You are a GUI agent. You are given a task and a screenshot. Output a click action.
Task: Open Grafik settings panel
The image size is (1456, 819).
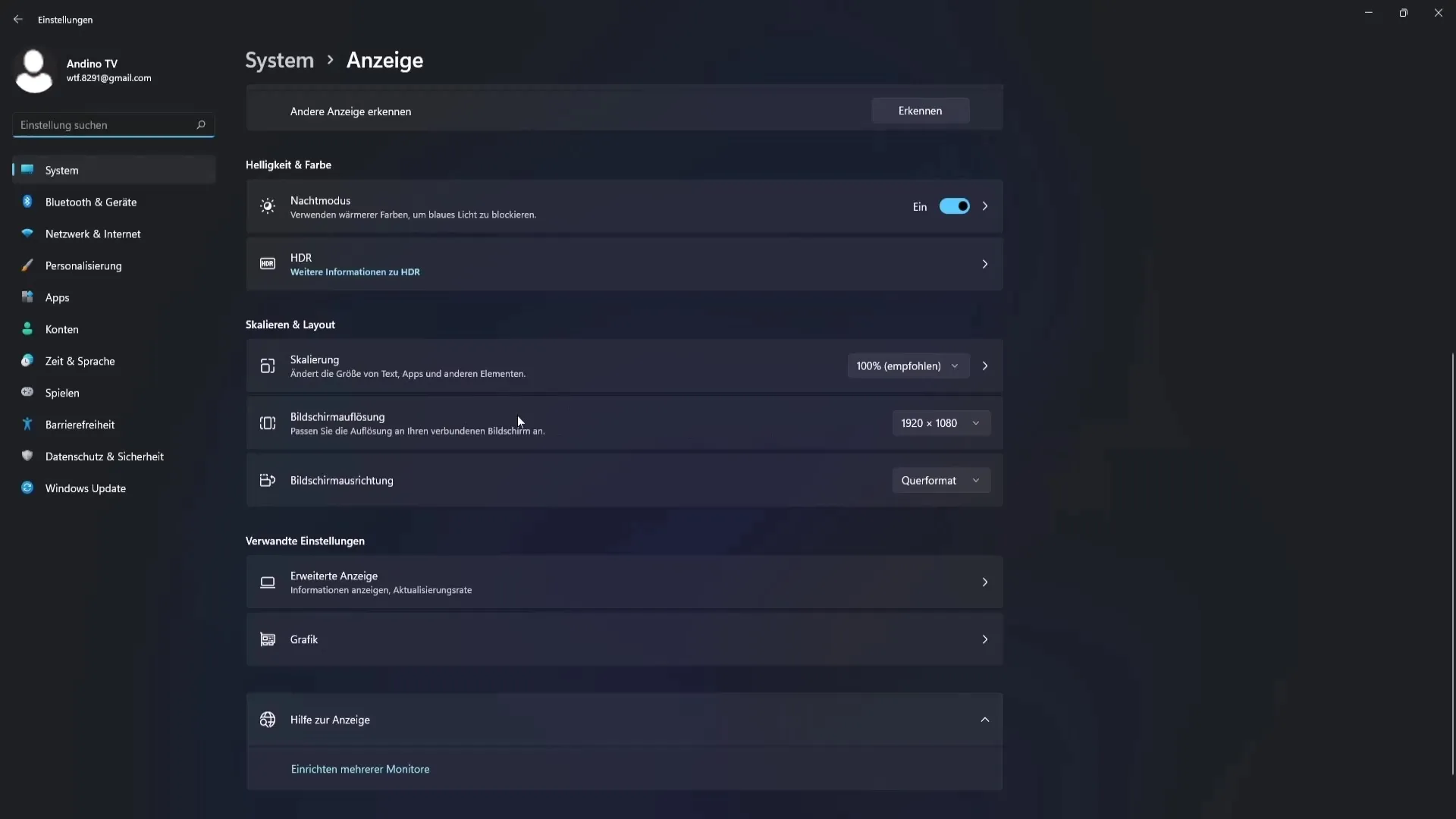[624, 639]
